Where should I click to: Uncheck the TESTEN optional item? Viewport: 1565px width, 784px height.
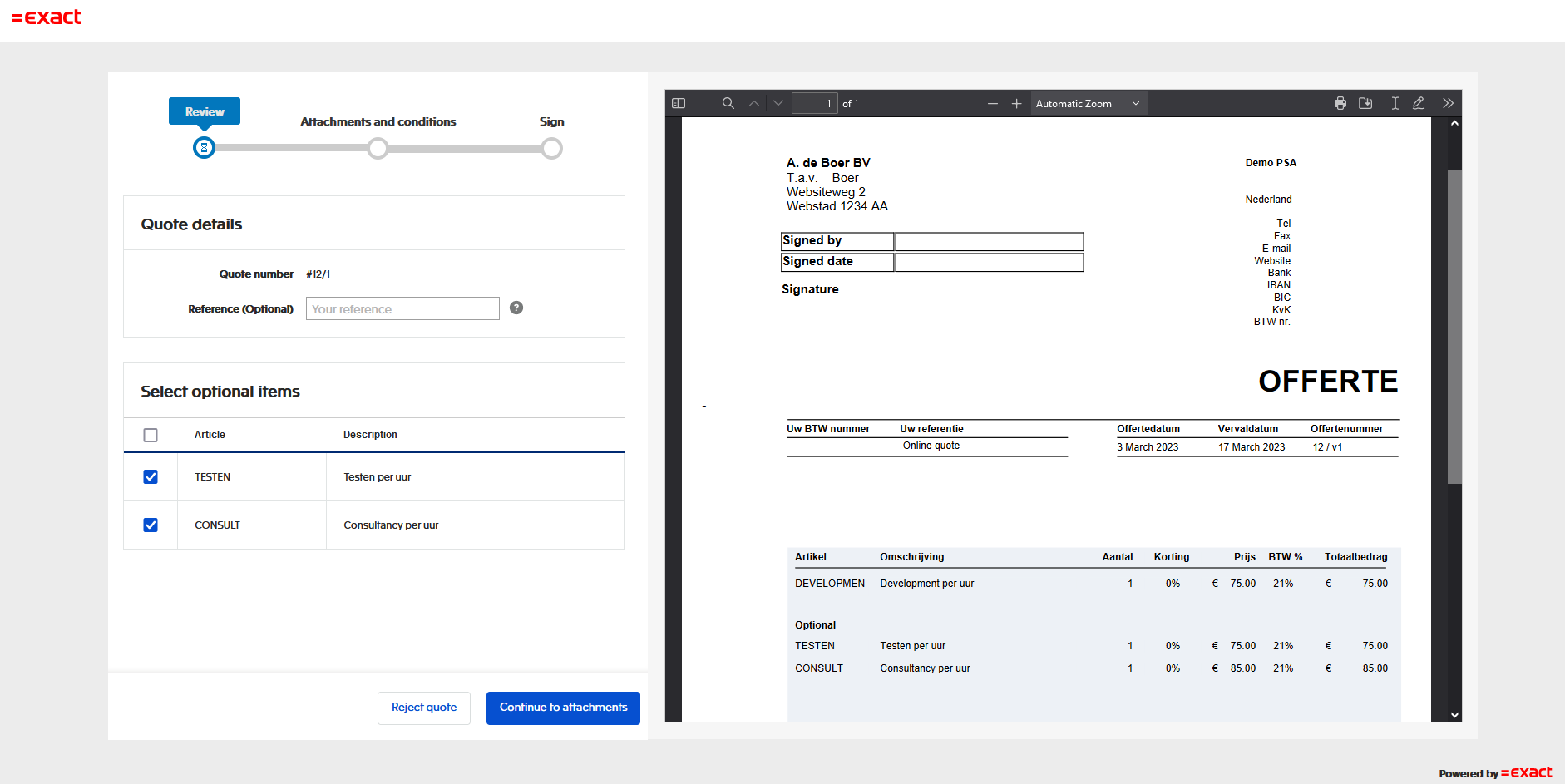click(151, 476)
